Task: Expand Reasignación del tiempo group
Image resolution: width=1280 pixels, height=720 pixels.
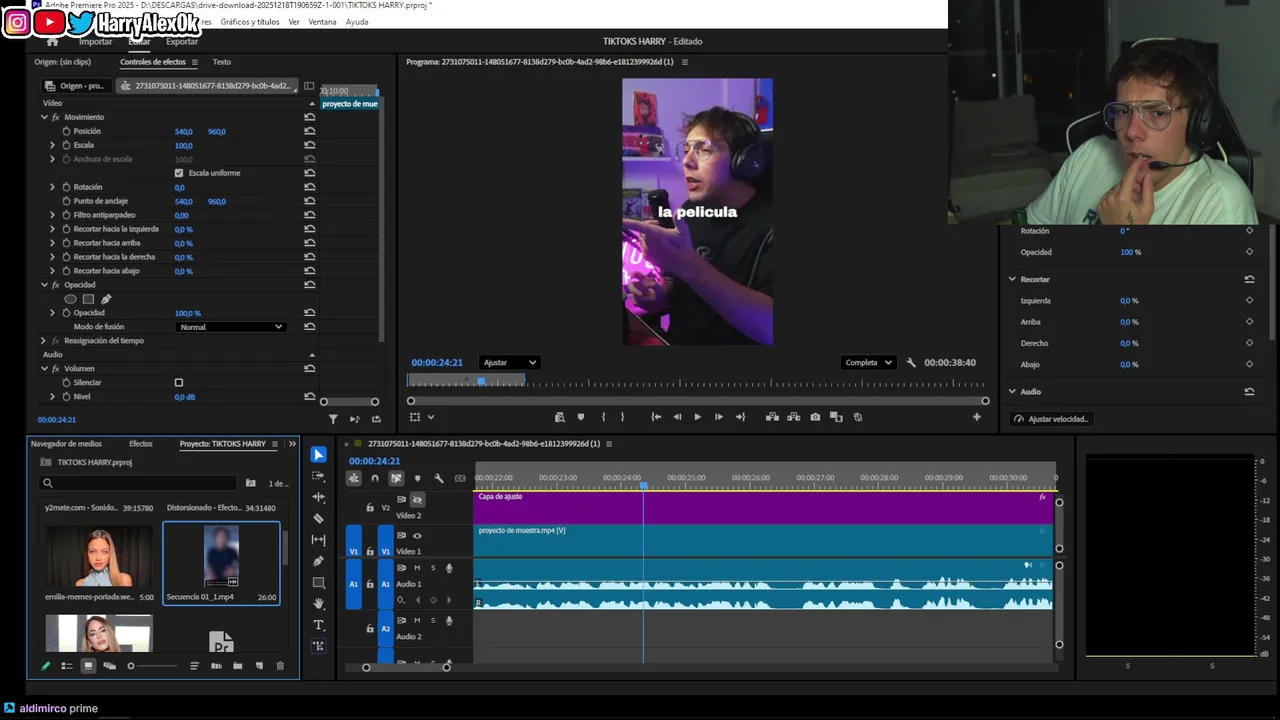Action: coord(44,341)
